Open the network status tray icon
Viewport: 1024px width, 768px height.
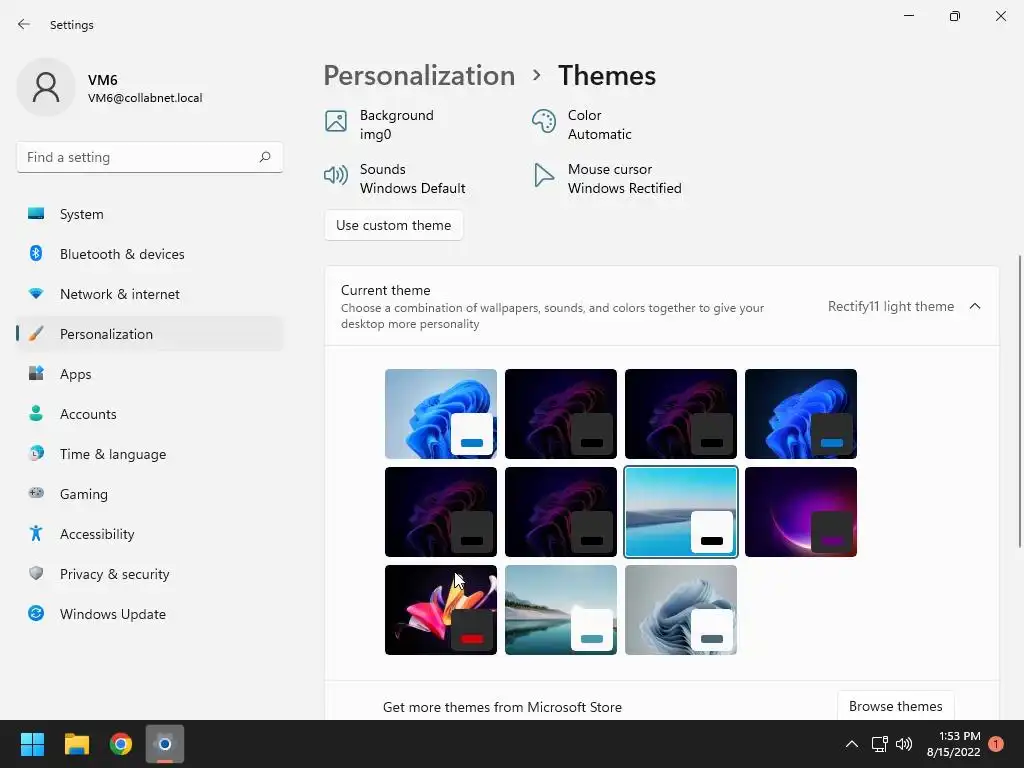[880, 744]
